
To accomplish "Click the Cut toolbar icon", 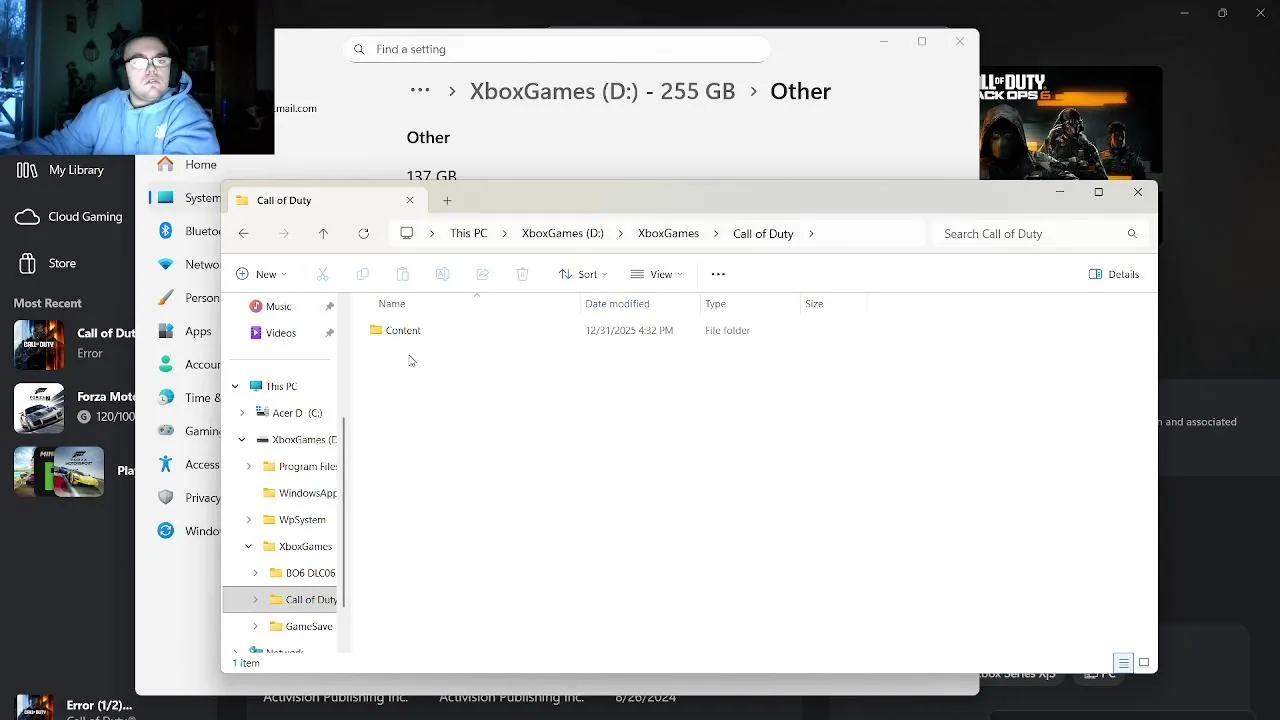I will (322, 274).
